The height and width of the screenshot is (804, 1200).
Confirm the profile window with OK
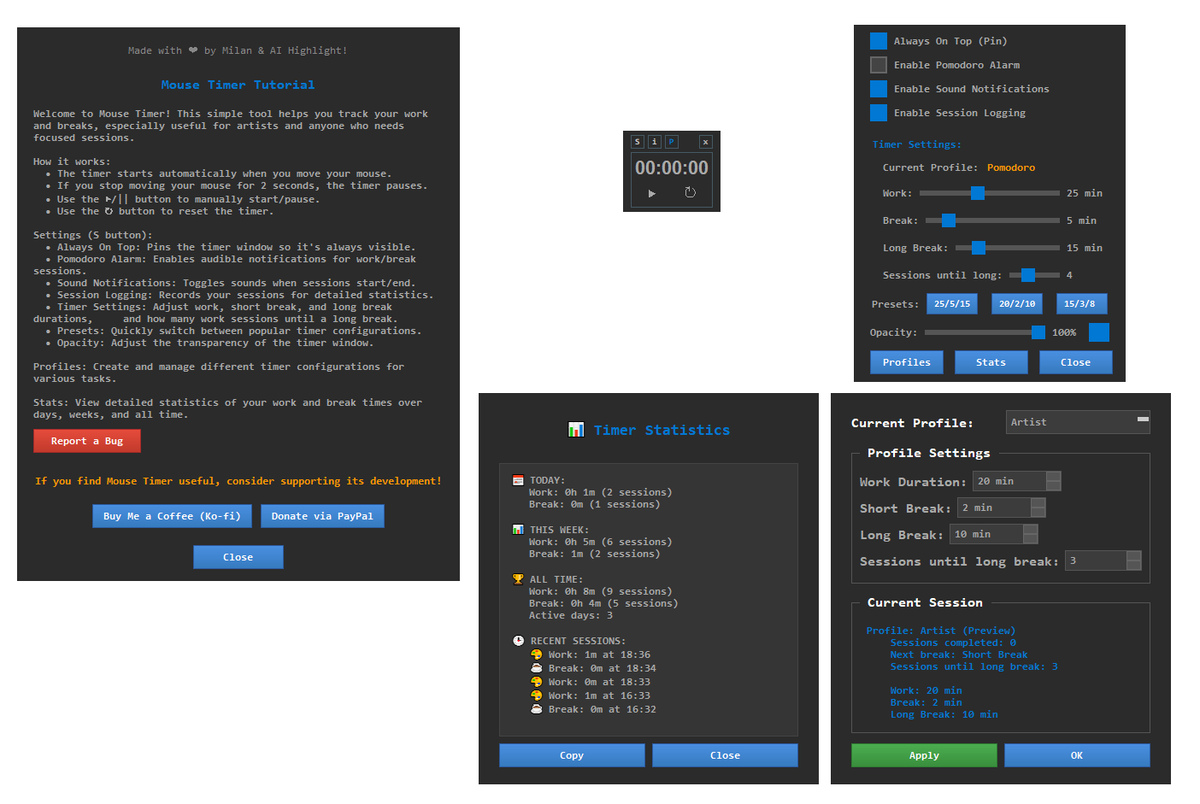point(1077,755)
